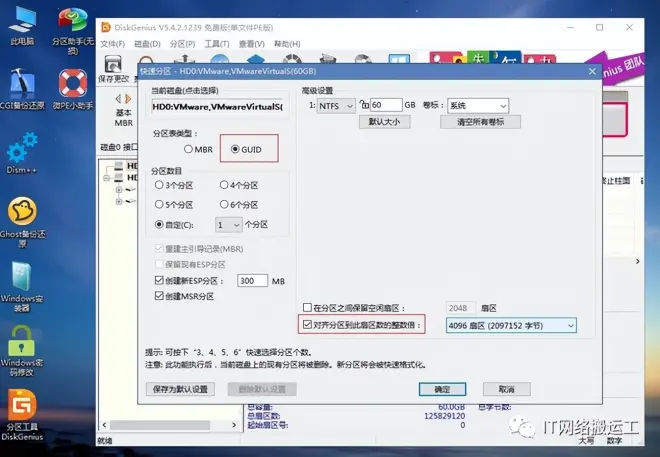Select the GUID partition table type
This screenshot has width=660, height=457.
[x=246, y=149]
